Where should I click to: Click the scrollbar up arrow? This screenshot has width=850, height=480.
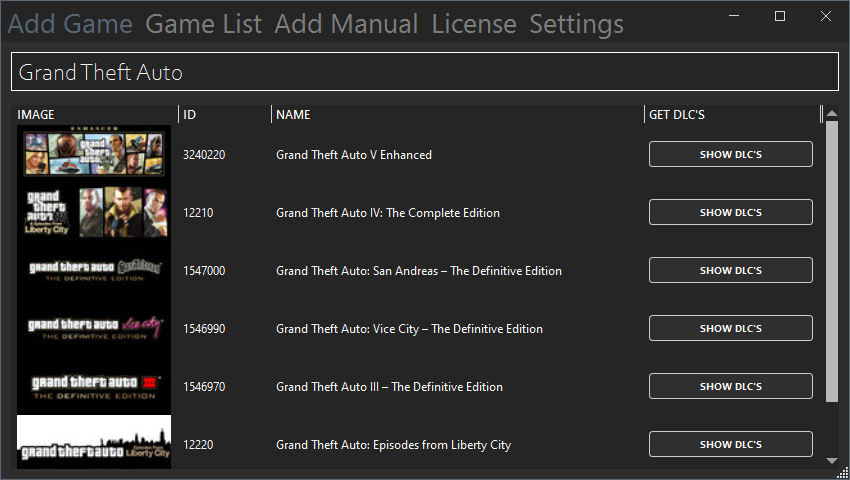832,113
